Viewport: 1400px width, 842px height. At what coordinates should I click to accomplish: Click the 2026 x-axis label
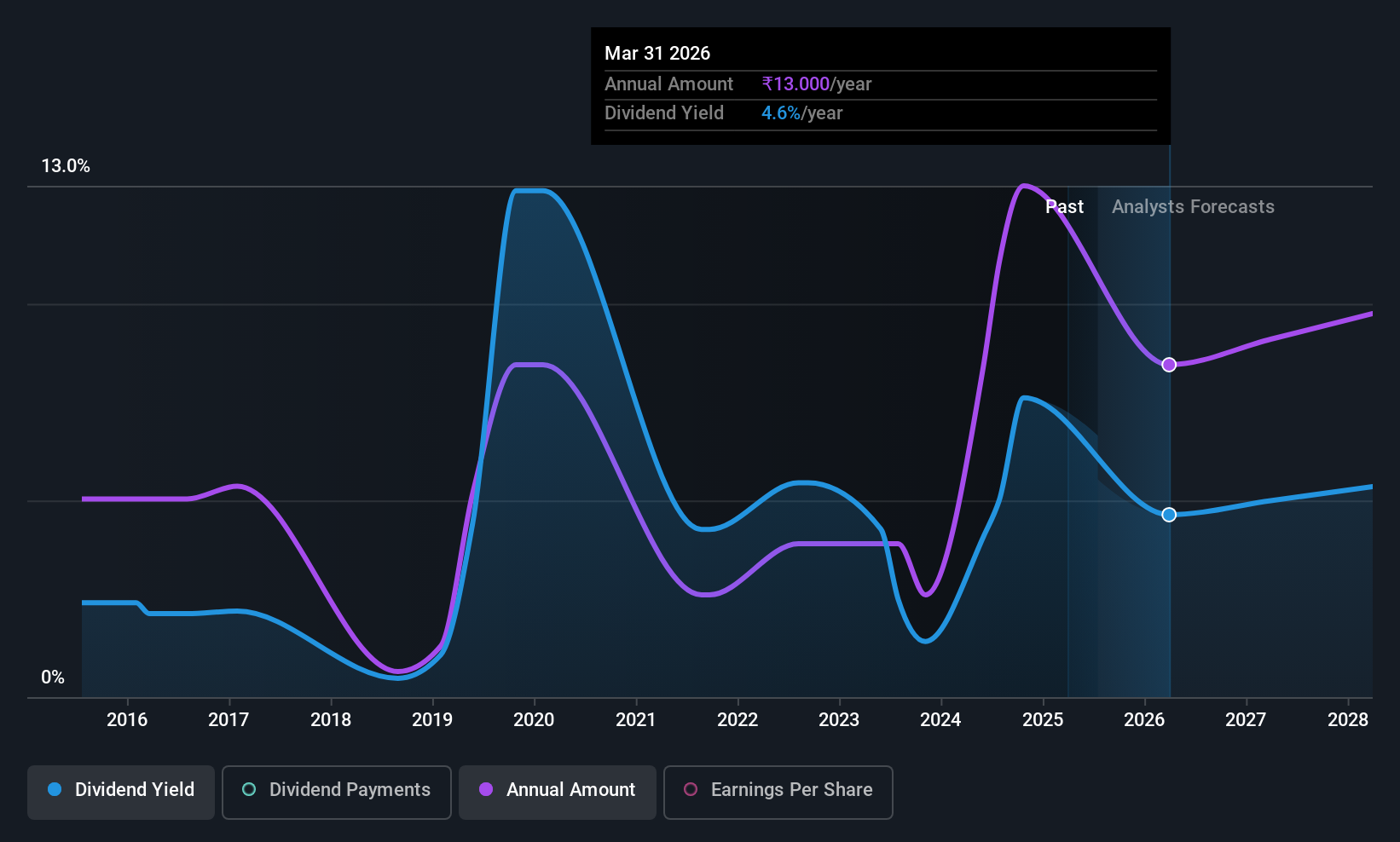point(1144,720)
